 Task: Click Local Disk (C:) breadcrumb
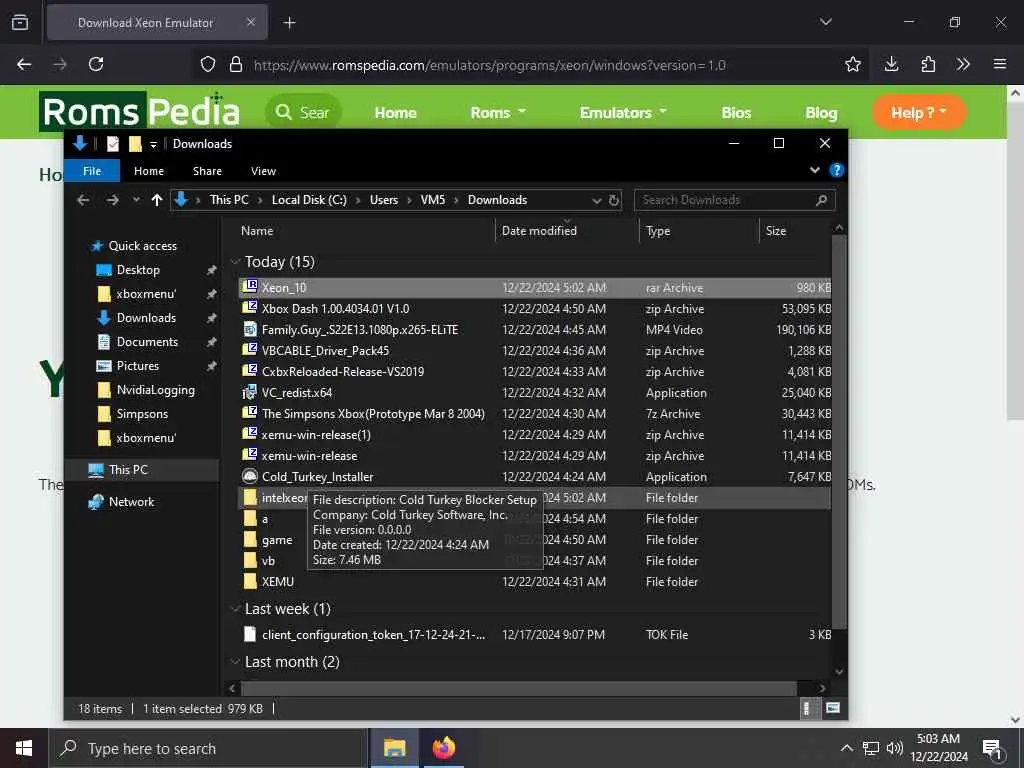[309, 200]
